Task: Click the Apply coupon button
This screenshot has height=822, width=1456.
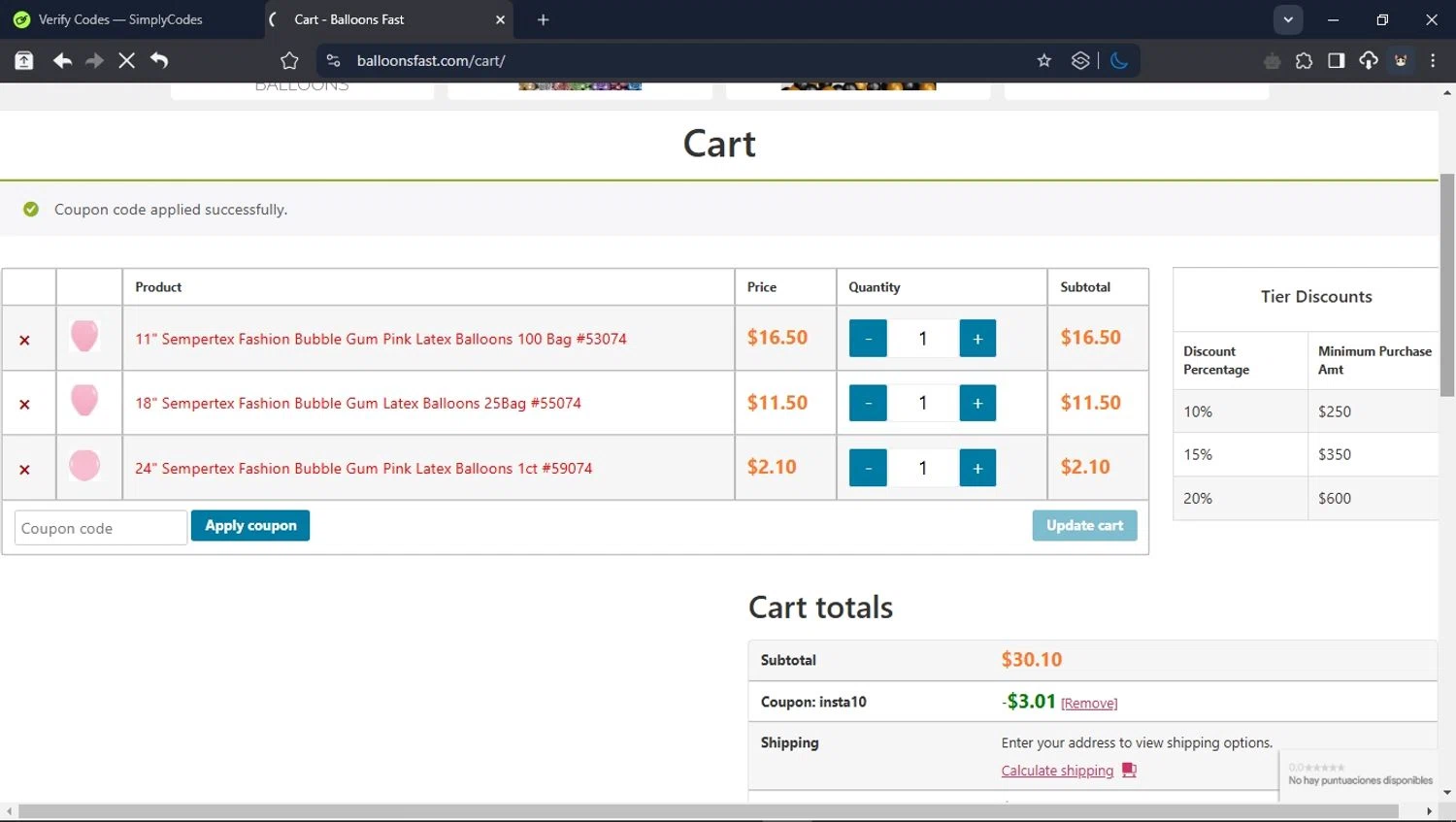Action: [x=250, y=525]
